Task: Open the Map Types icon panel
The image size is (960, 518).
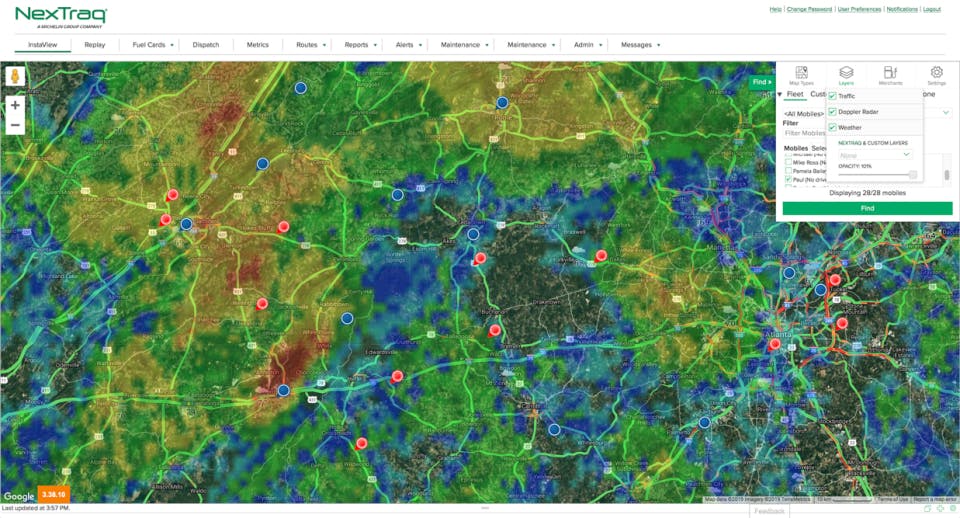Action: tap(801, 75)
